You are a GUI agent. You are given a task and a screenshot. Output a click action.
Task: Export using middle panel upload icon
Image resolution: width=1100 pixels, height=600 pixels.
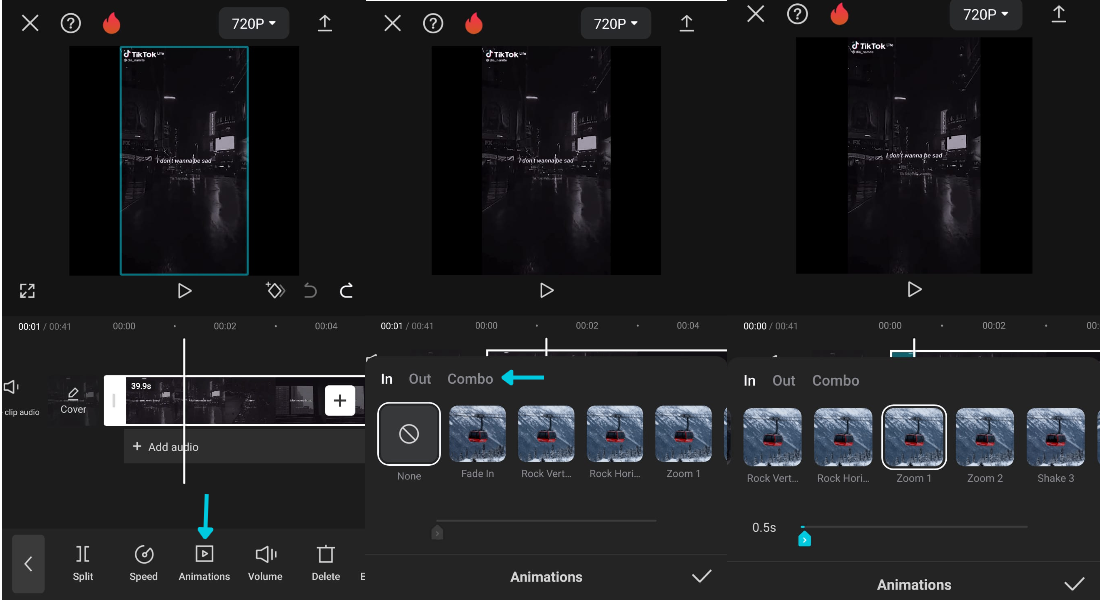(687, 23)
